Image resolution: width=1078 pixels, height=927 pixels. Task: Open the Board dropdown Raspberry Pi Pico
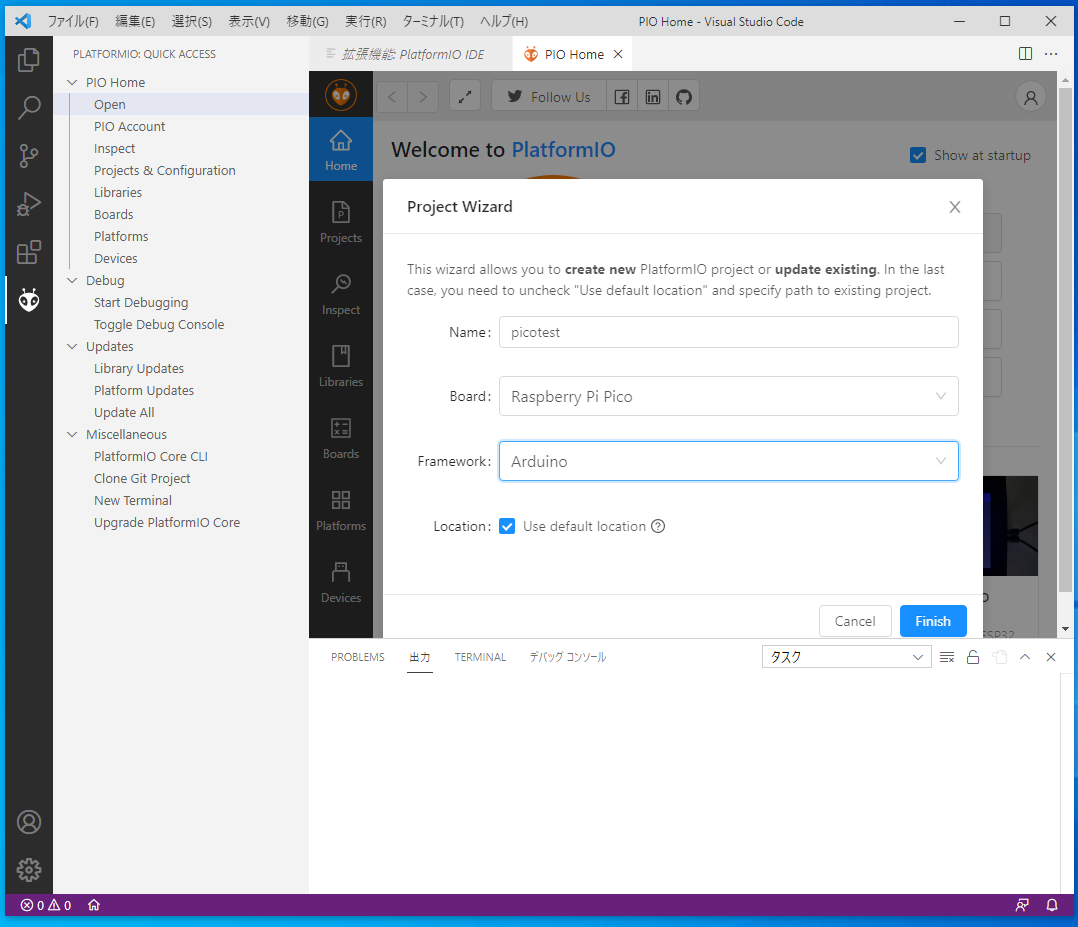click(728, 396)
